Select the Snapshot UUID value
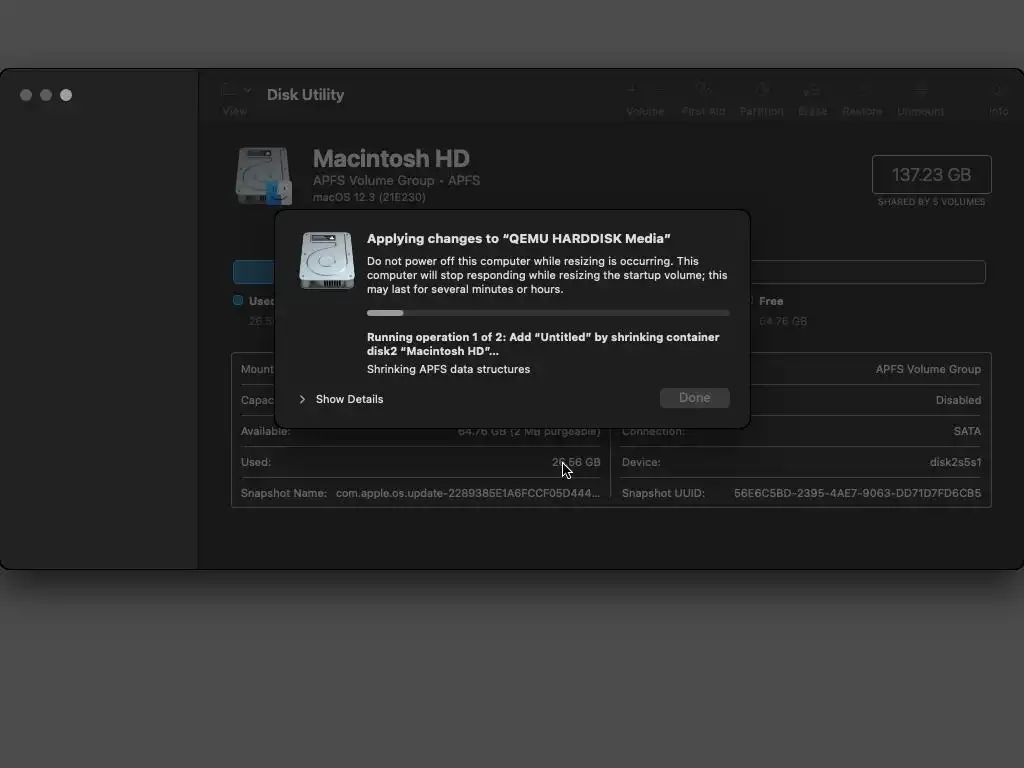1024x768 pixels. pyautogui.click(x=857, y=493)
